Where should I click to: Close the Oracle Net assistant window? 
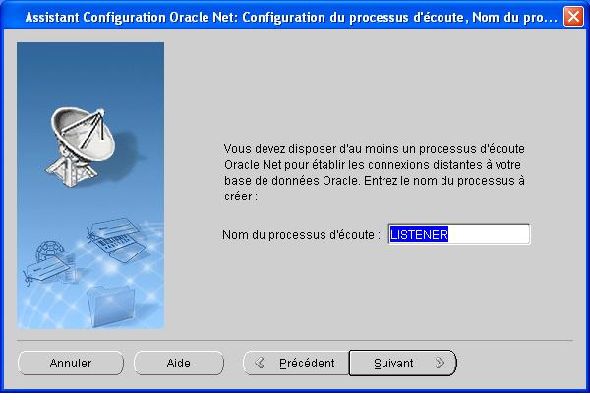point(573,17)
